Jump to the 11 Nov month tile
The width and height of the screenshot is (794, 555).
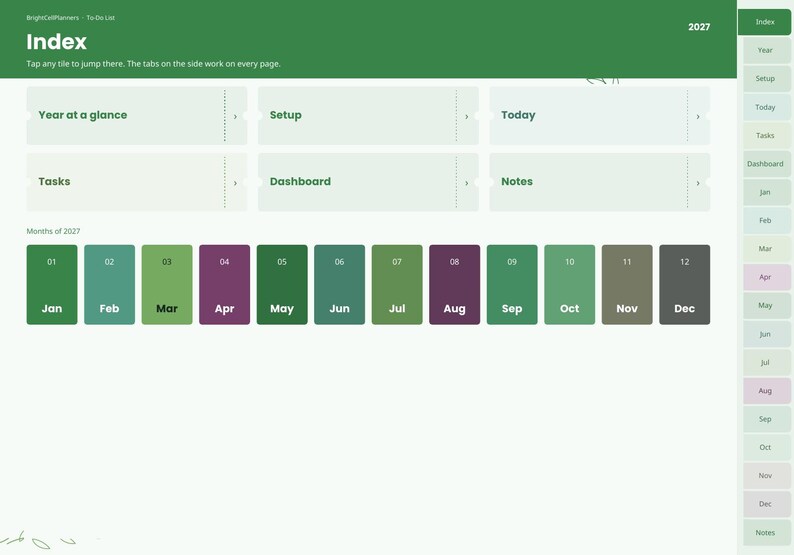(x=627, y=285)
